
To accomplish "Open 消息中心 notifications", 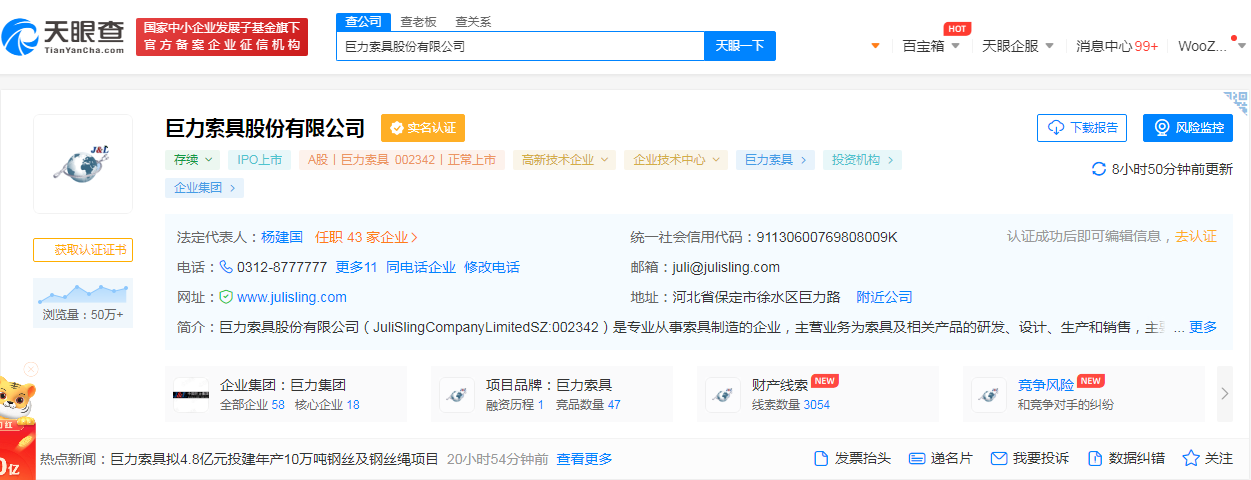I will 1117,46.
